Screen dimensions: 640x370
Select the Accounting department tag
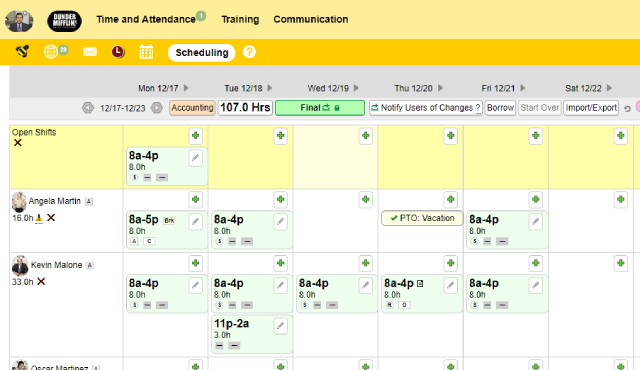click(192, 108)
